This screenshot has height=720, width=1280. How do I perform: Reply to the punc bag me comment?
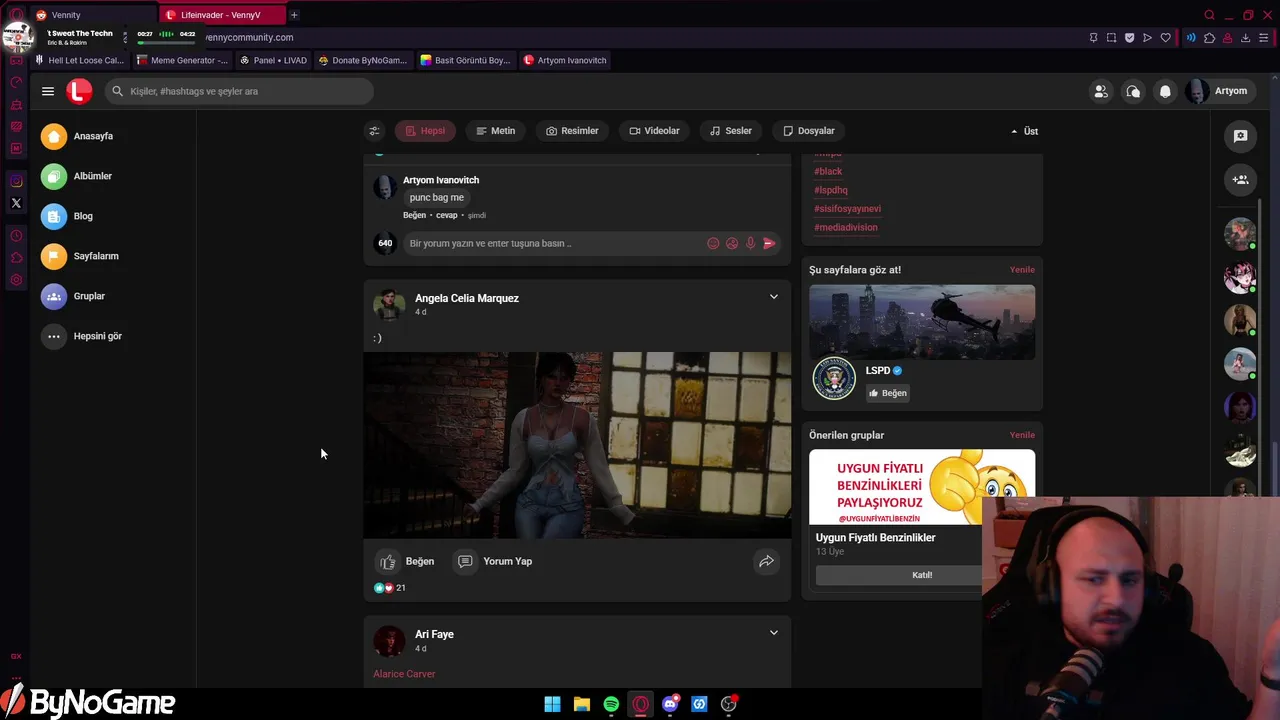pos(446,215)
